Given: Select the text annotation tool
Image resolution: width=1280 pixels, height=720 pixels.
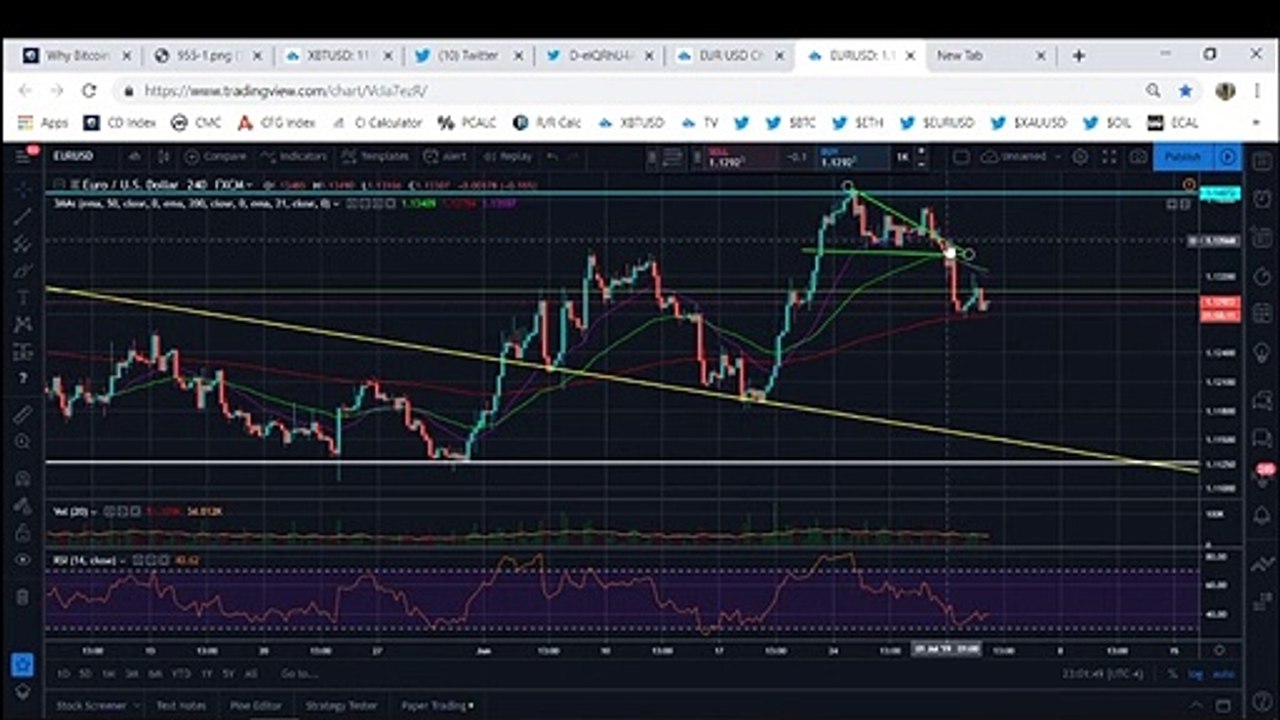Looking at the screenshot, I should [x=22, y=297].
